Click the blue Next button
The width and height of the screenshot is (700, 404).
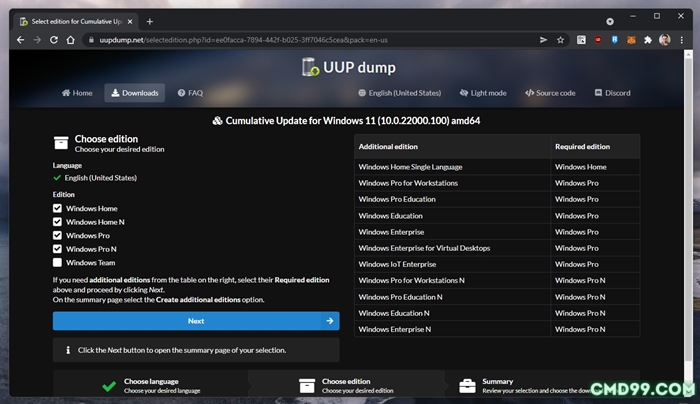pos(196,321)
